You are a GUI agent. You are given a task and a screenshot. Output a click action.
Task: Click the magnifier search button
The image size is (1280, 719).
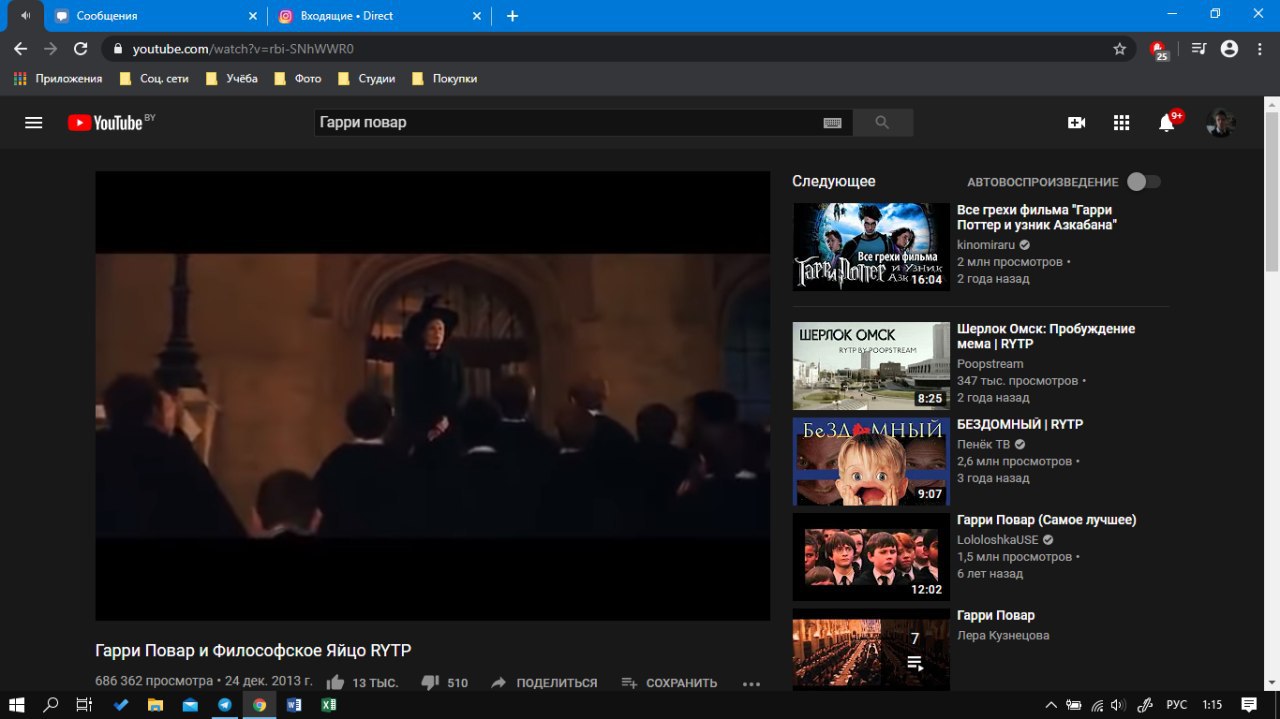point(882,123)
